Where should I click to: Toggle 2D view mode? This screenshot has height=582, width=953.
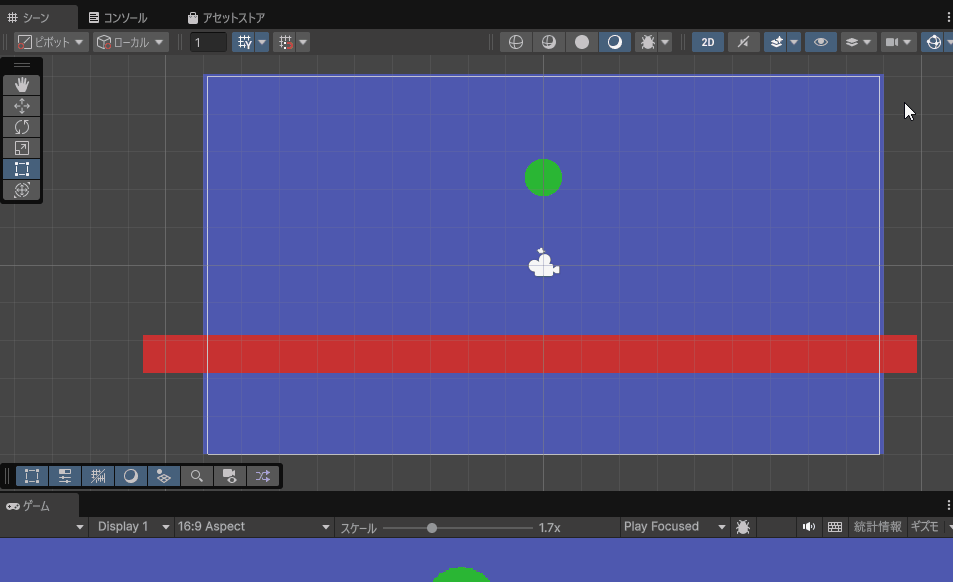tap(708, 42)
